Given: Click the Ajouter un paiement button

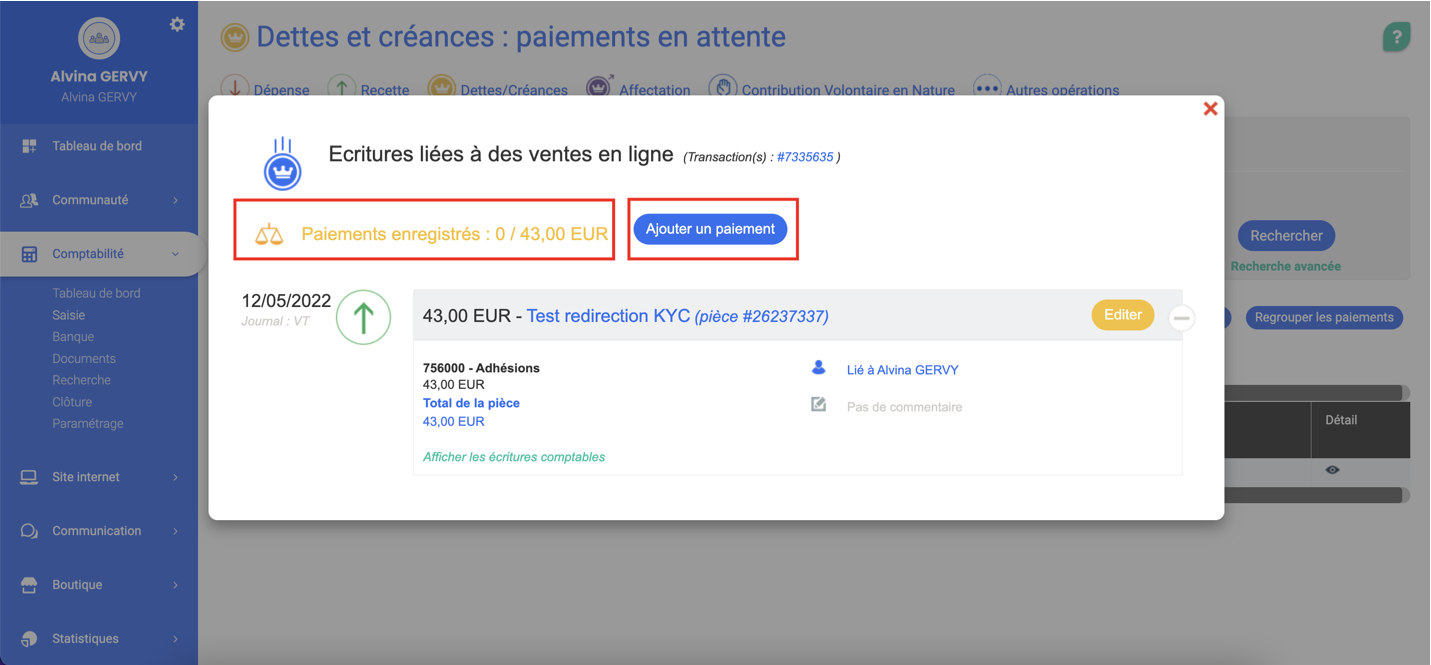Looking at the screenshot, I should coord(710,229).
